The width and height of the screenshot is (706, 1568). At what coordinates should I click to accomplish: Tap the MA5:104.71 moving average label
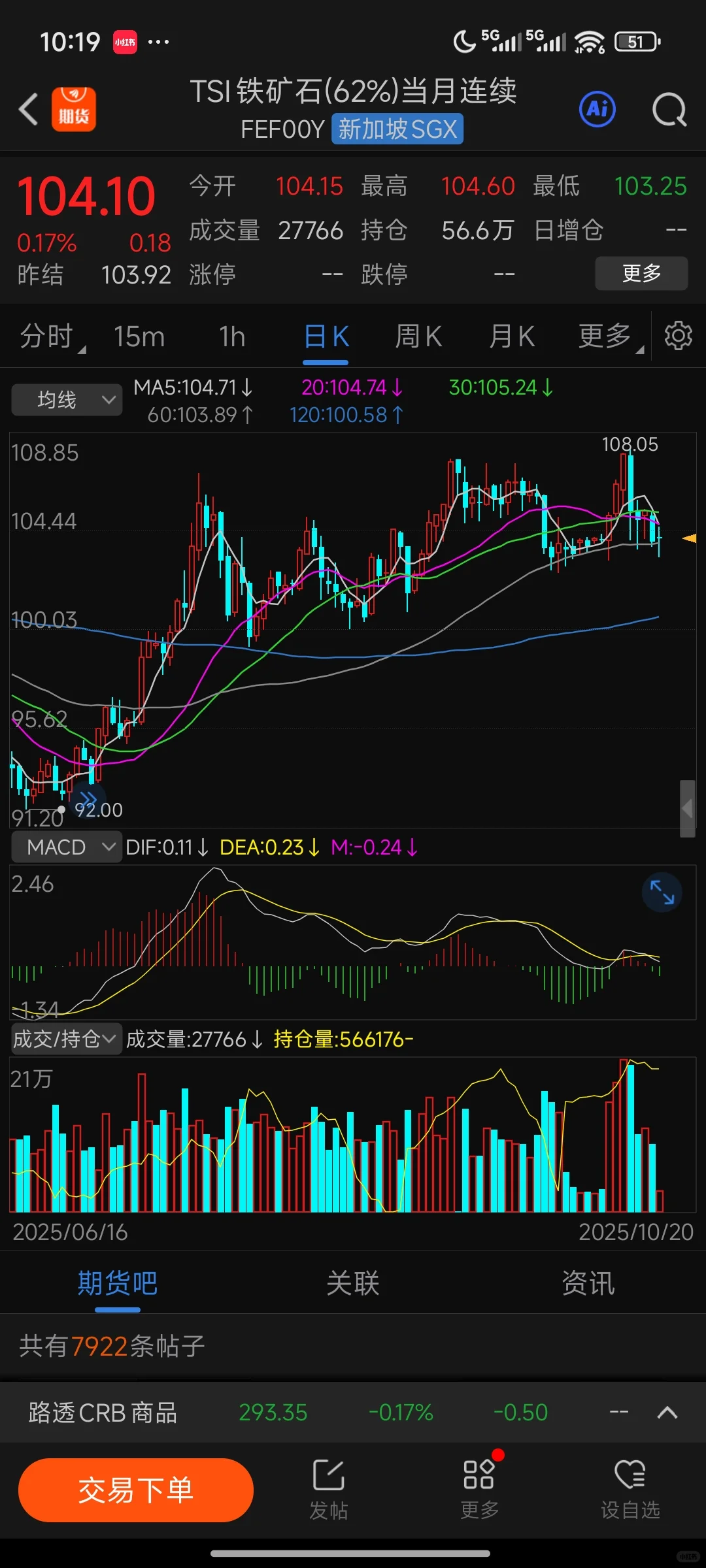click(193, 387)
